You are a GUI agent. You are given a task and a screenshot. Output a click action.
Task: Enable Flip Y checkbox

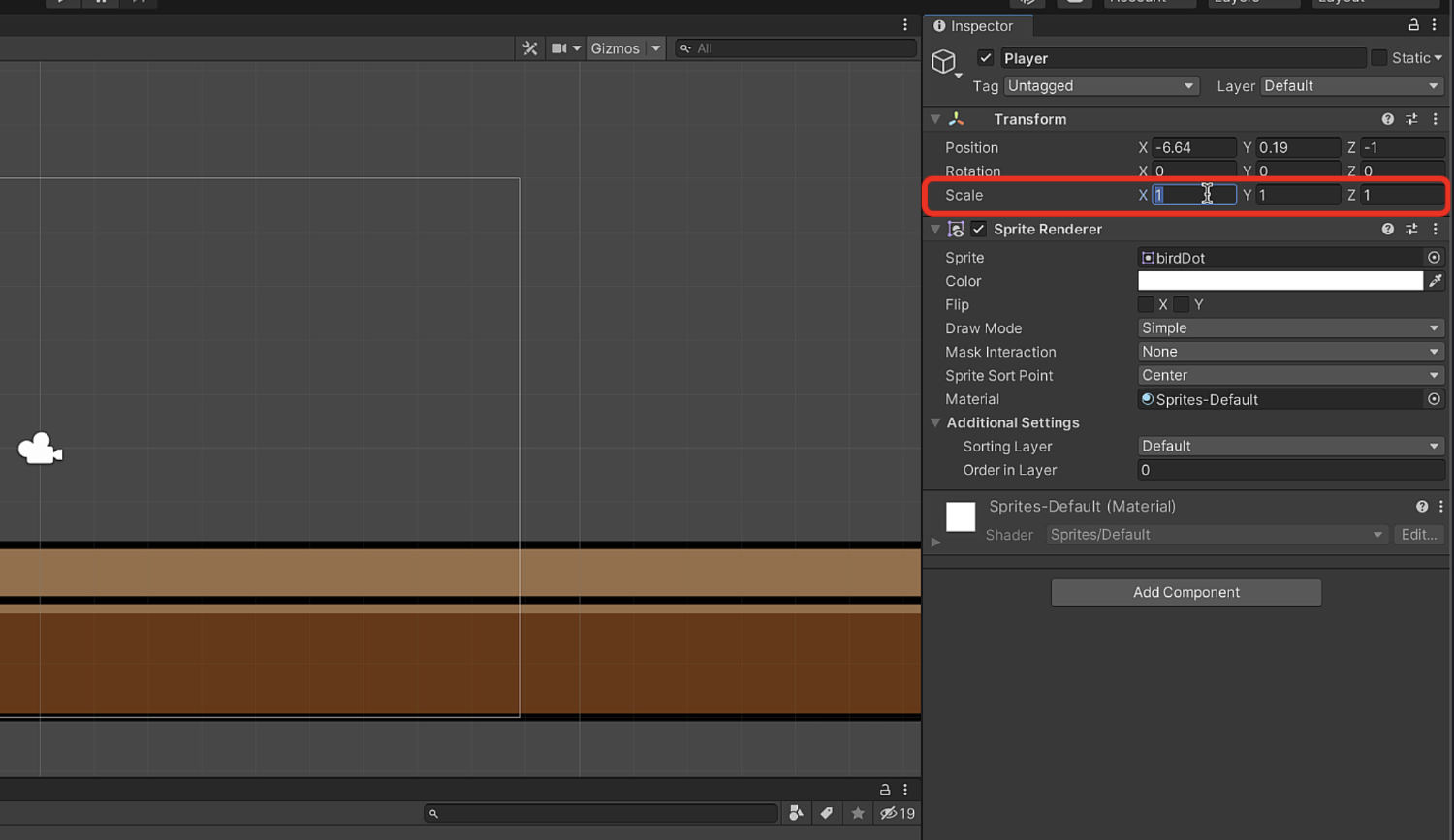(1182, 304)
